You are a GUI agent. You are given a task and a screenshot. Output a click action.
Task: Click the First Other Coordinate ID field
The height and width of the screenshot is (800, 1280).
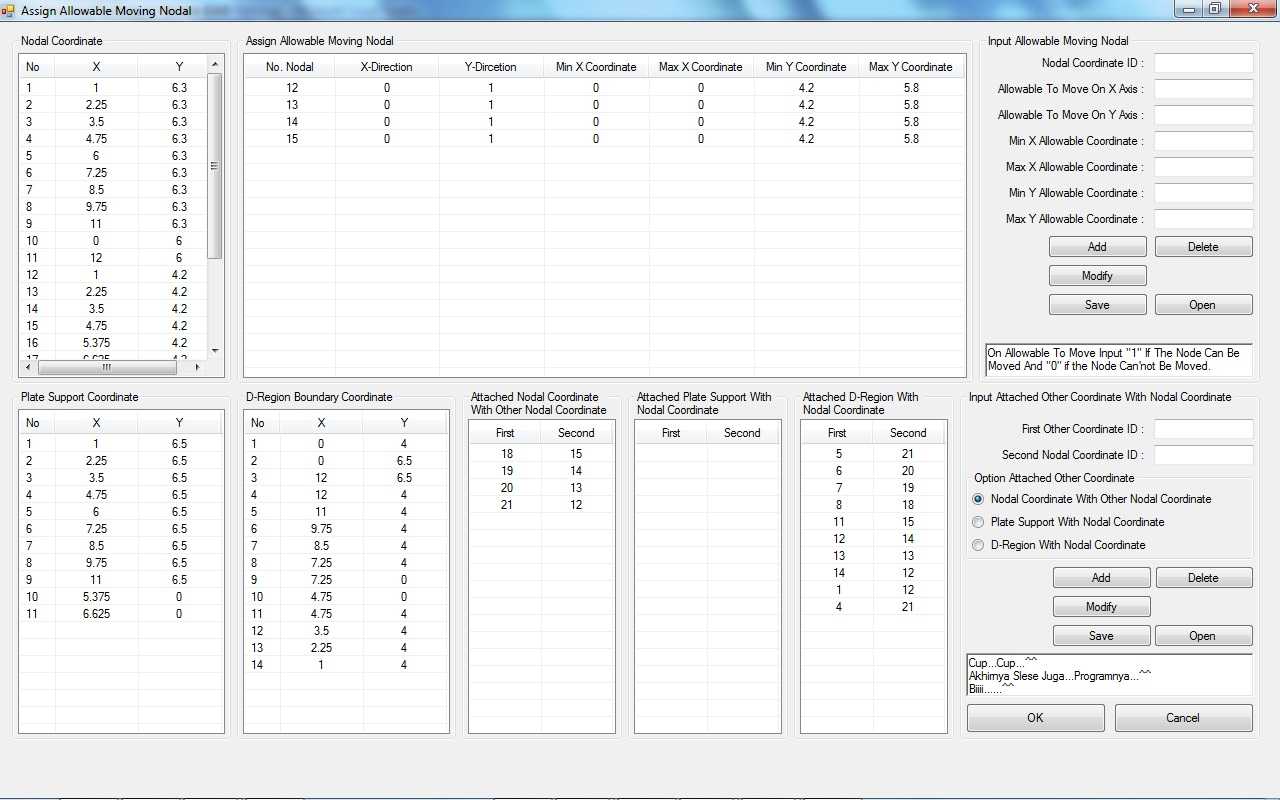[1203, 429]
